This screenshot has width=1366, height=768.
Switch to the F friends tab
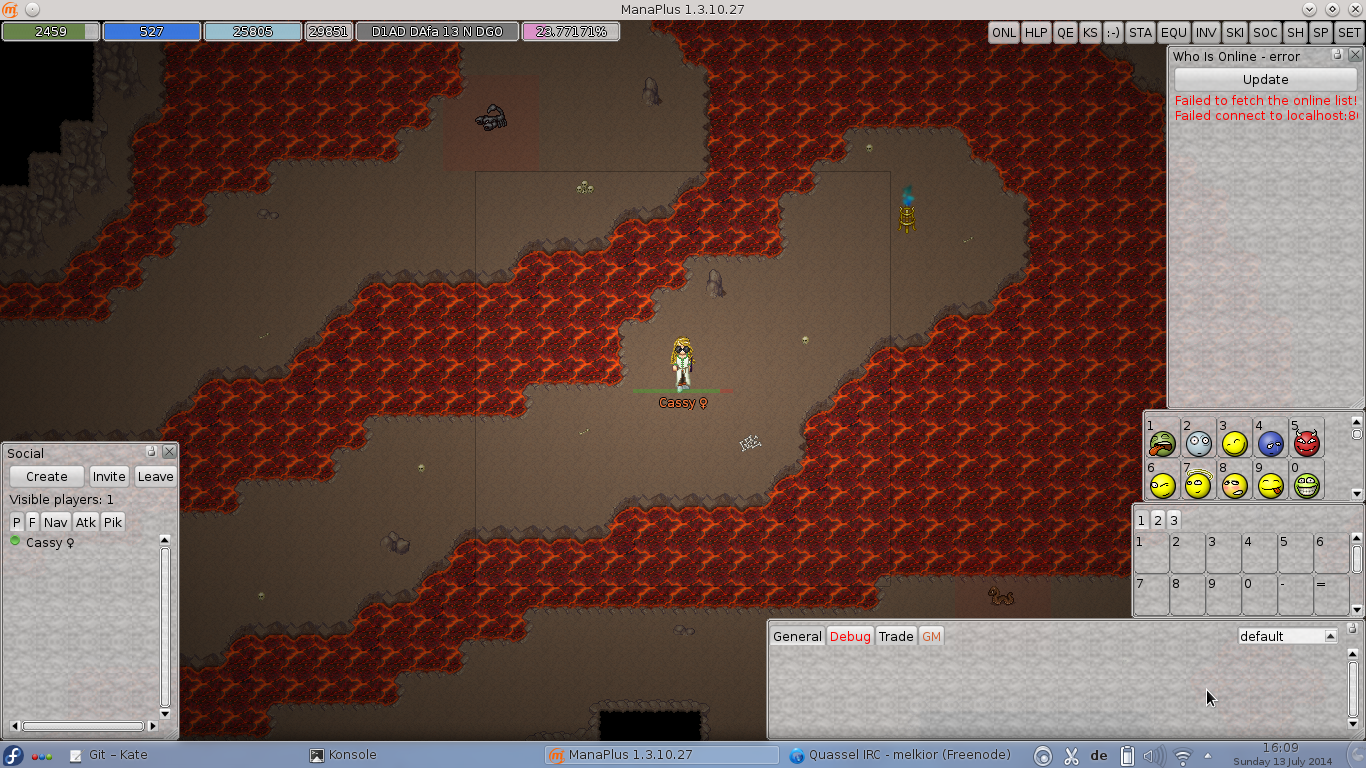click(32, 522)
